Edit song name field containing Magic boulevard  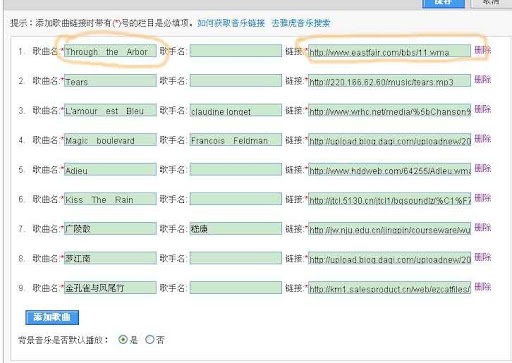110,140
